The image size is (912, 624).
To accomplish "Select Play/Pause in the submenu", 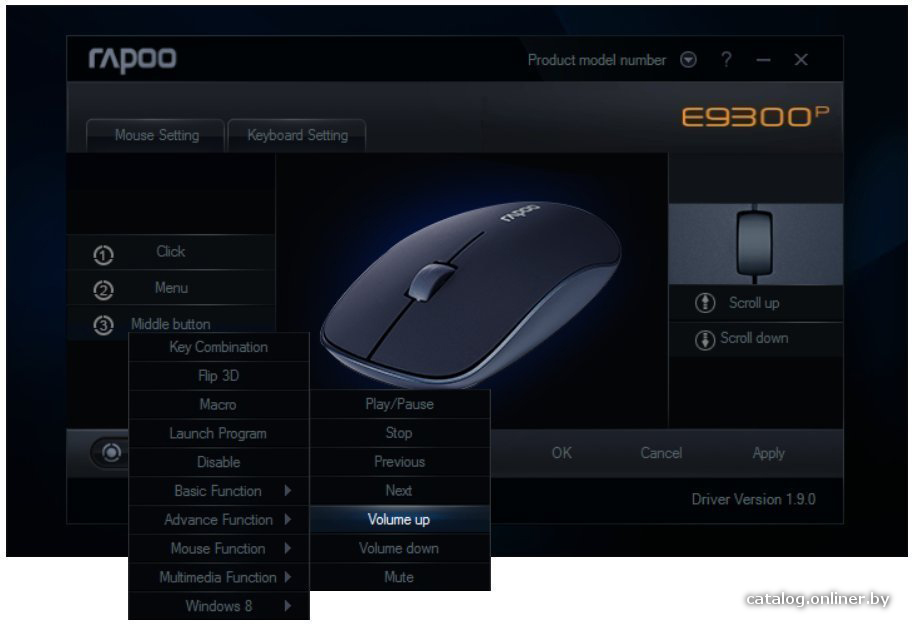I will click(400, 404).
